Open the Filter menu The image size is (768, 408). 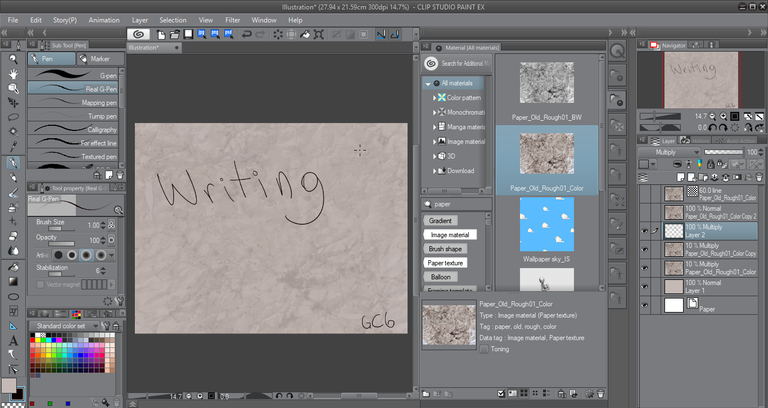click(233, 20)
